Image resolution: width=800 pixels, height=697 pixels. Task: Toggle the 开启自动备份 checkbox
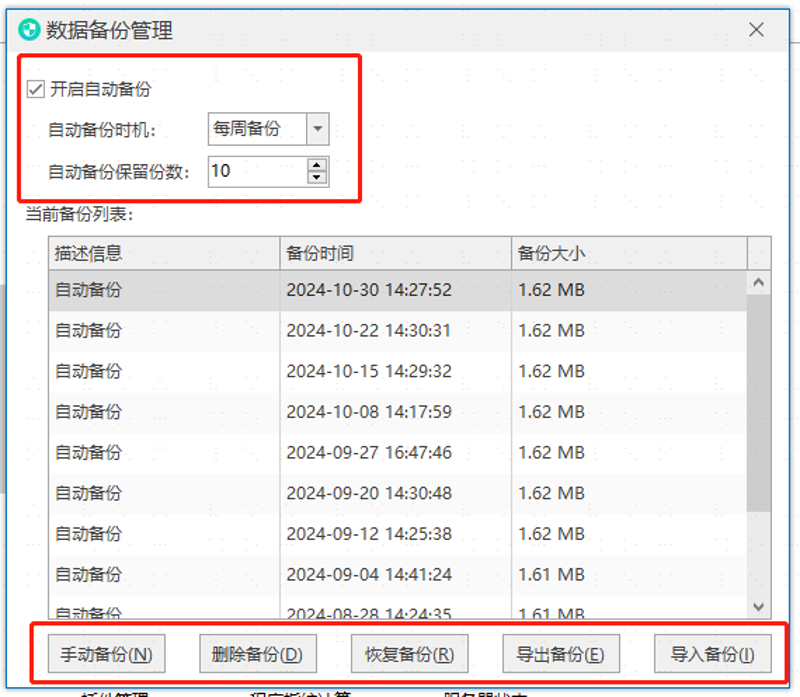[x=35, y=89]
